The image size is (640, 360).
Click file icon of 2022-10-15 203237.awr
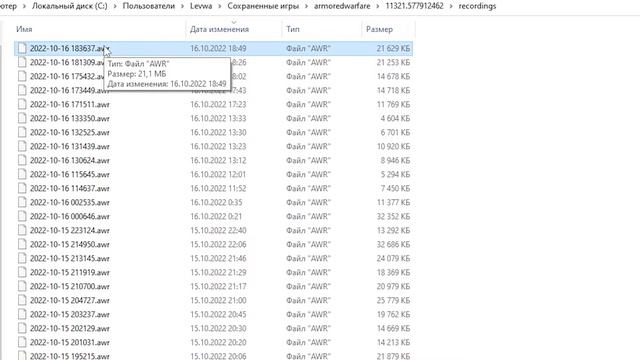[22, 314]
